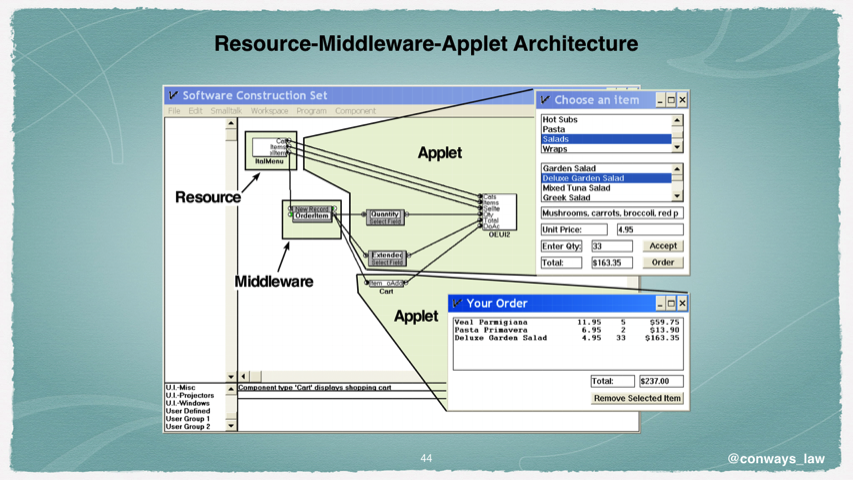Select User Defined in component list
This screenshot has width=853, height=480.
(x=188, y=411)
